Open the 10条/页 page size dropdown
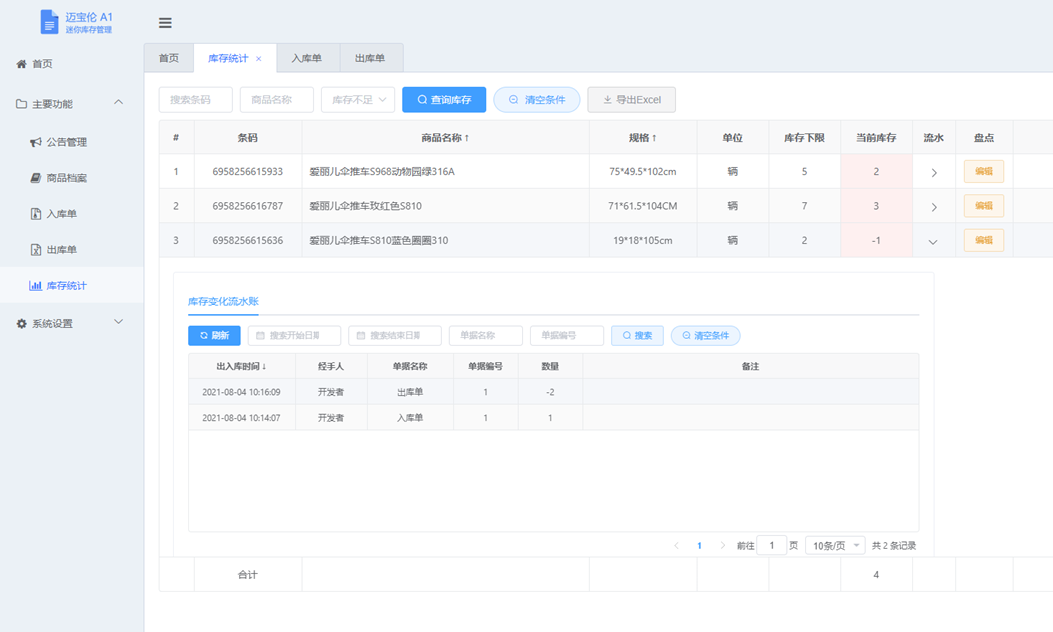The image size is (1053, 632). click(835, 545)
